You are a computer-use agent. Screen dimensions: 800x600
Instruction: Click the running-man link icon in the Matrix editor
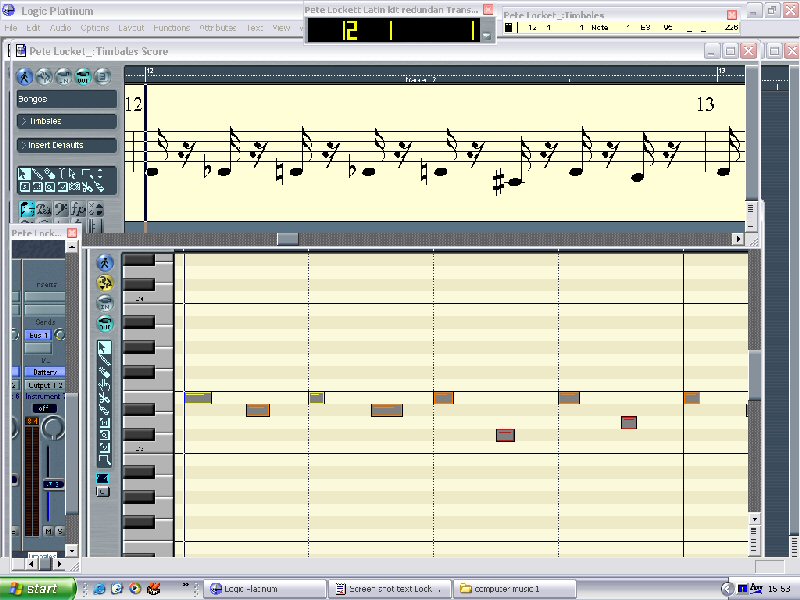click(105, 263)
